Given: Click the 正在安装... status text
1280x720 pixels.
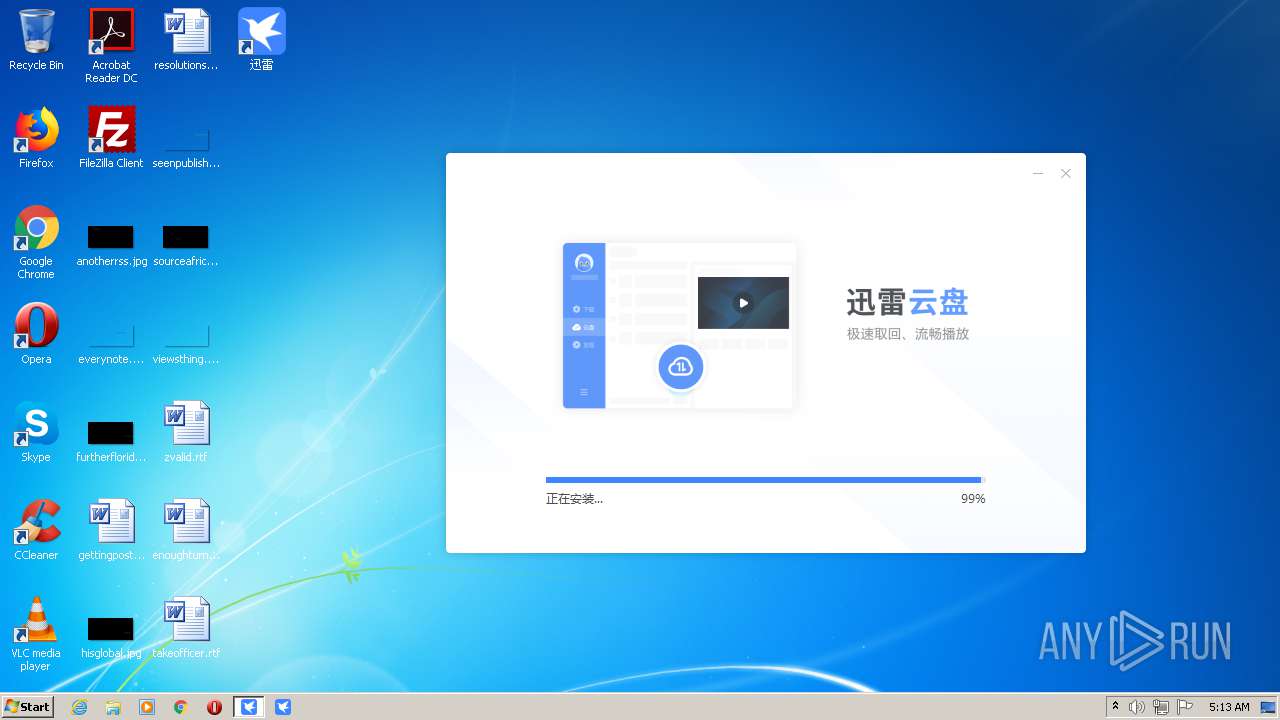Looking at the screenshot, I should click(x=575, y=499).
